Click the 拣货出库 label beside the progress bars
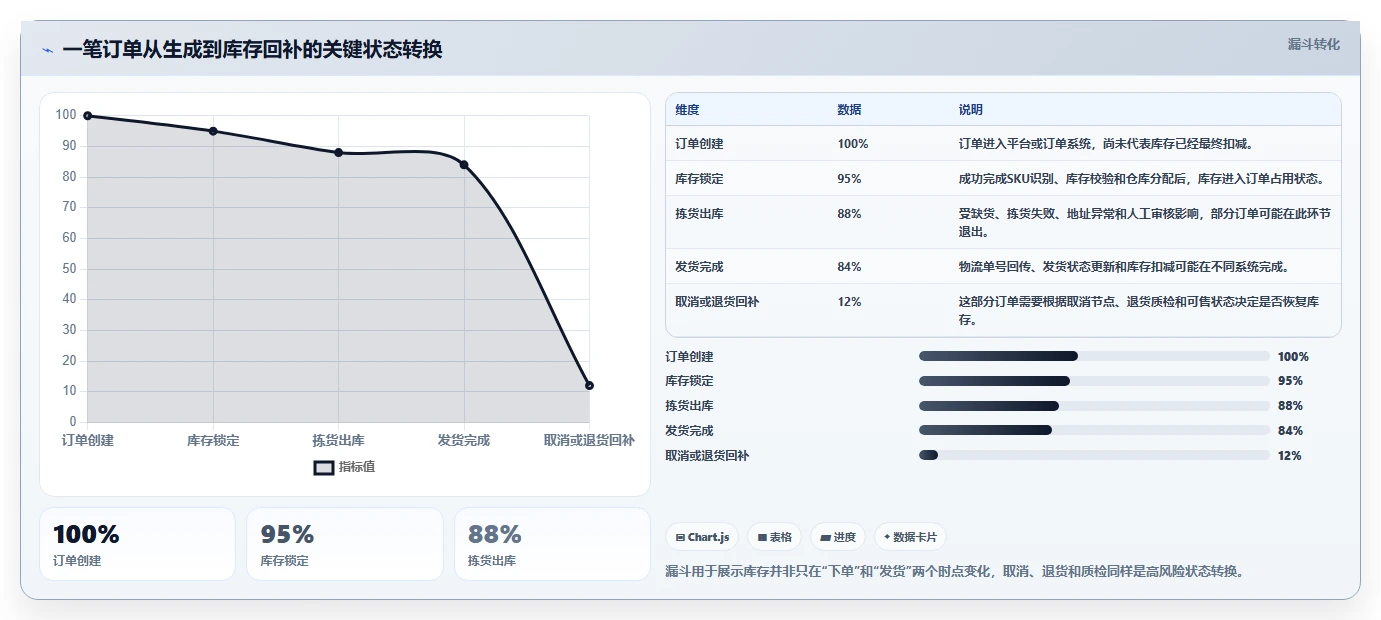This screenshot has width=1381, height=620. tap(689, 406)
